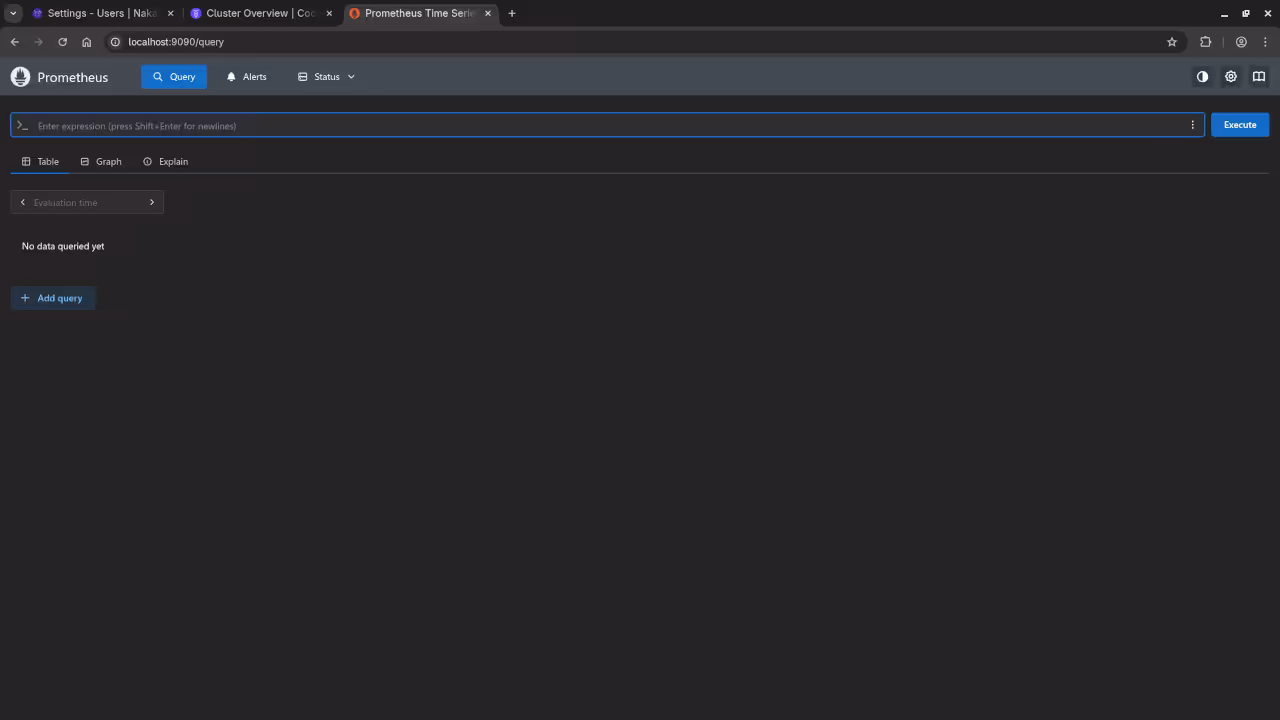Expand the Status navigation dropdown

[326, 76]
